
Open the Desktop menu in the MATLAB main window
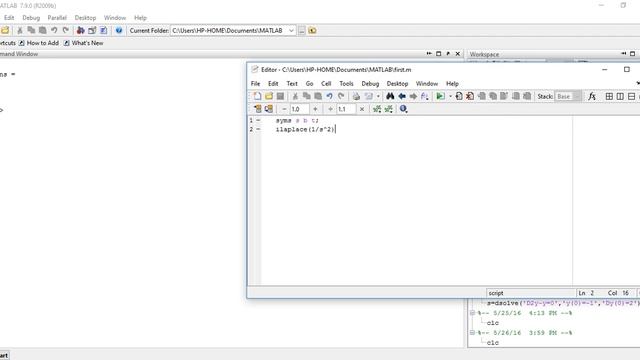point(85,18)
